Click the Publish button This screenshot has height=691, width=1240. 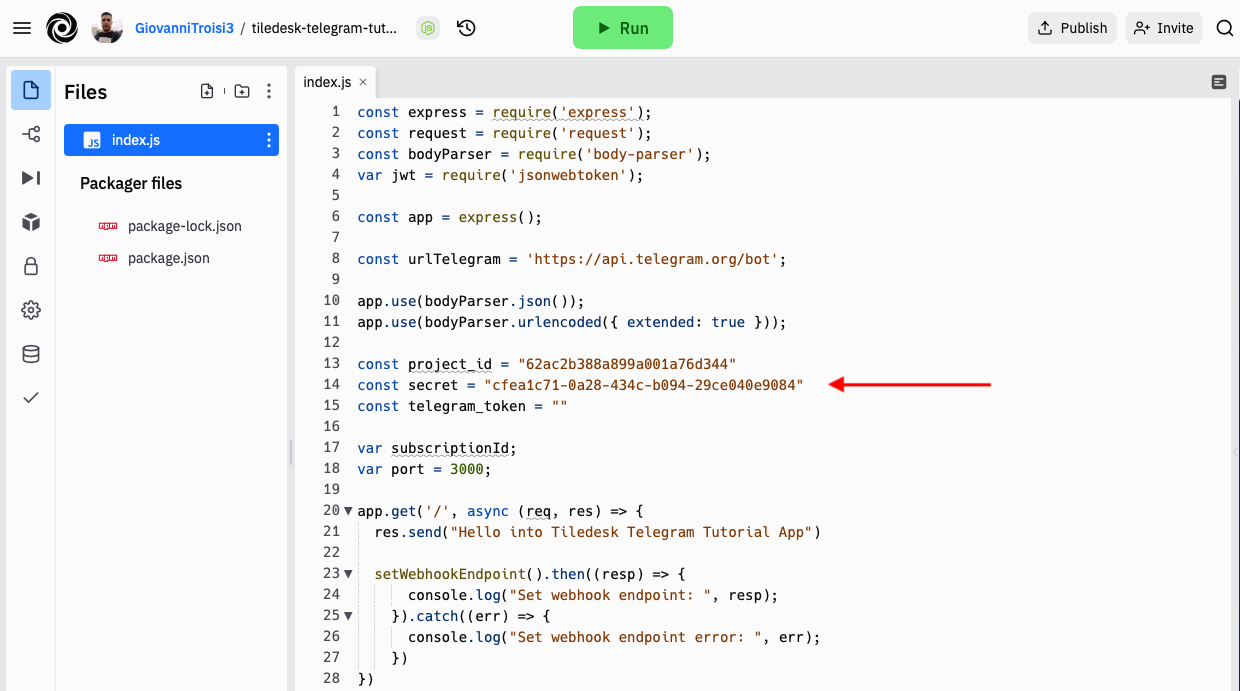[1072, 28]
